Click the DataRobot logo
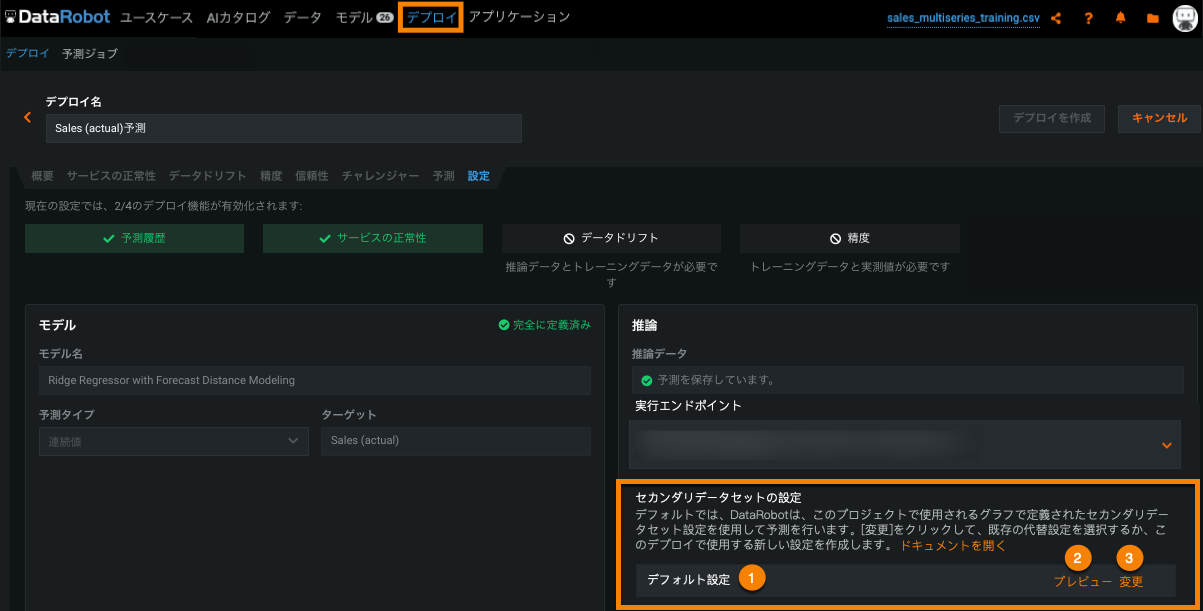The width and height of the screenshot is (1203, 611). pyautogui.click(x=57, y=17)
